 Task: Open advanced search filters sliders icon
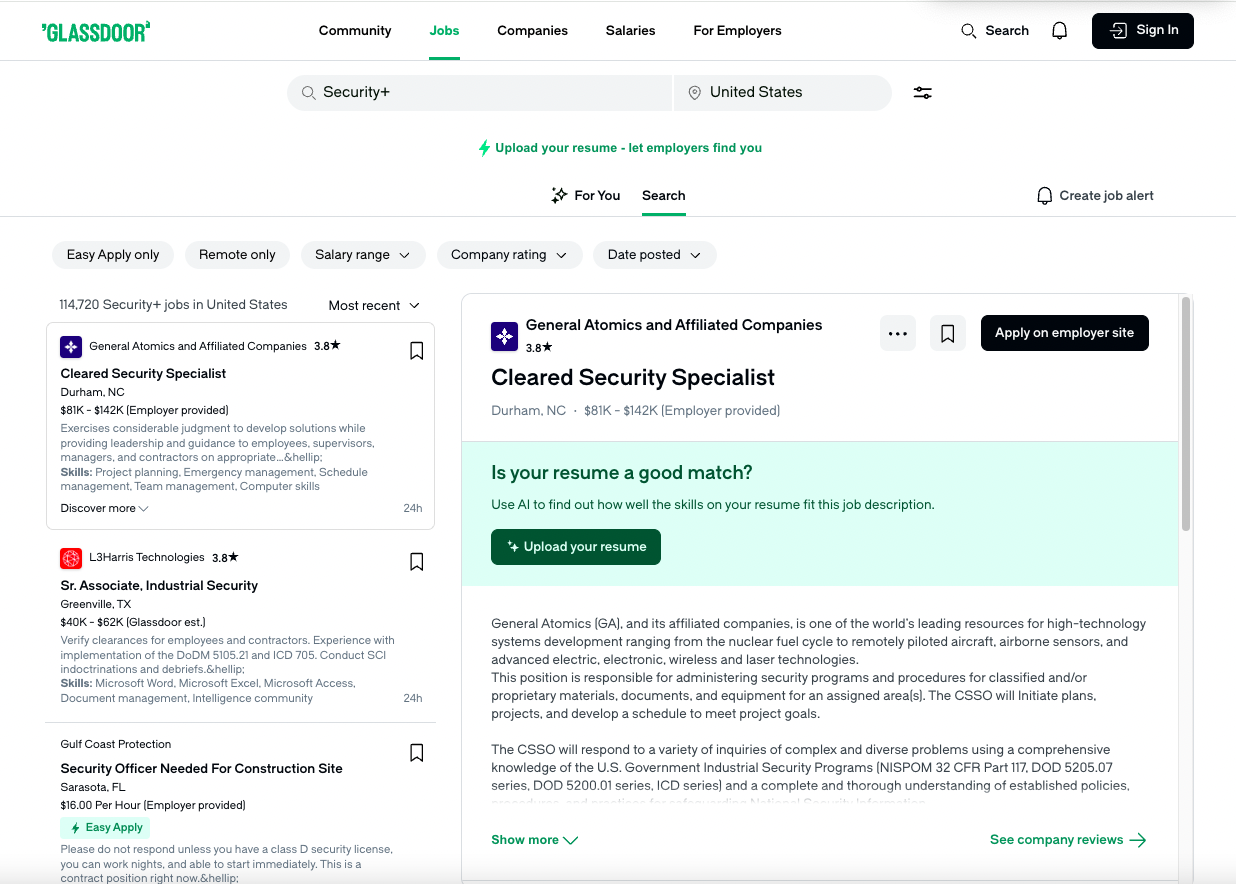pyautogui.click(x=922, y=92)
